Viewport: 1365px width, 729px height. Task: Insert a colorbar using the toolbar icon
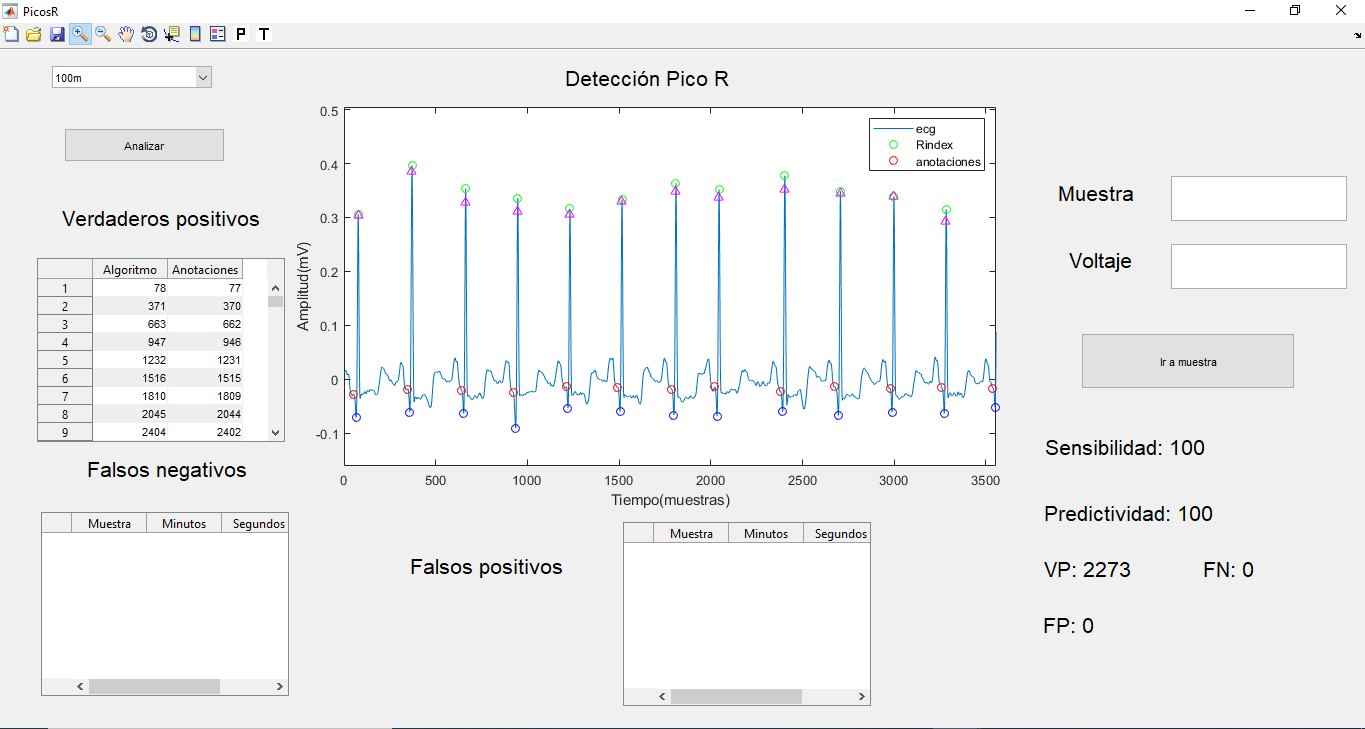point(195,34)
